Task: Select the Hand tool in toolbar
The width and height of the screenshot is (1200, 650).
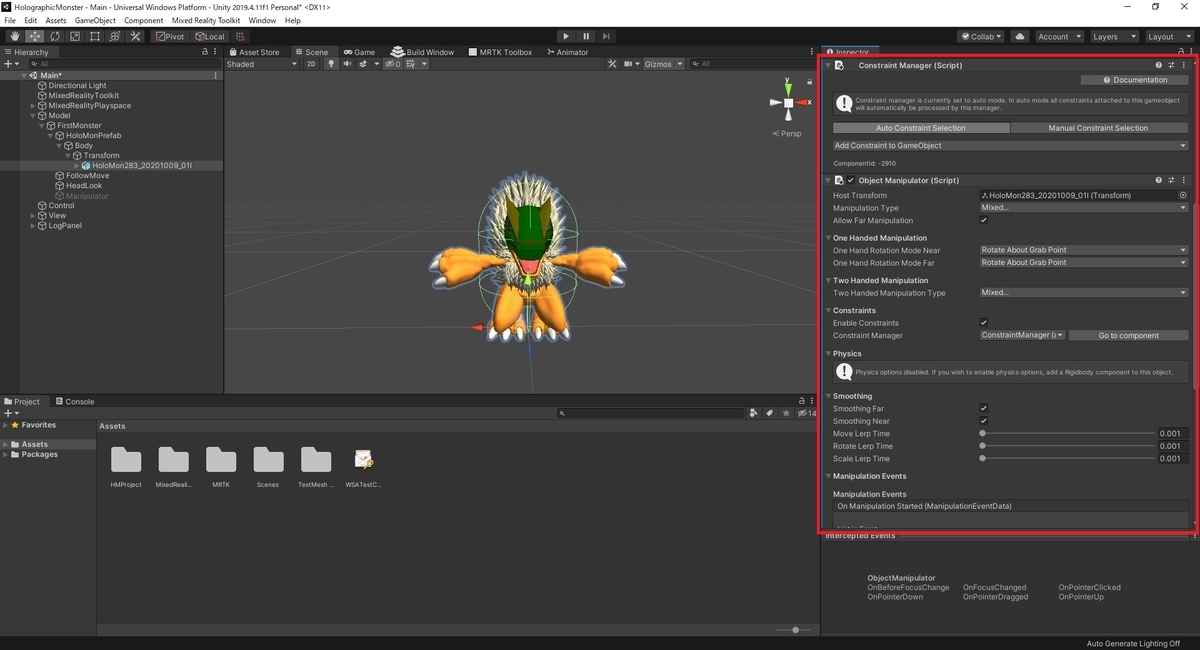Action: 15,36
